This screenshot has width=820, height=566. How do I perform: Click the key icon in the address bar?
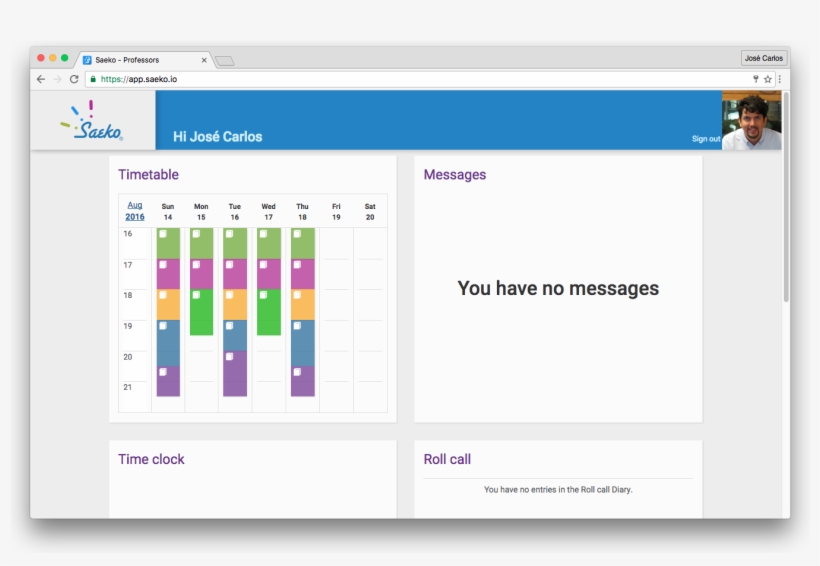[x=756, y=79]
